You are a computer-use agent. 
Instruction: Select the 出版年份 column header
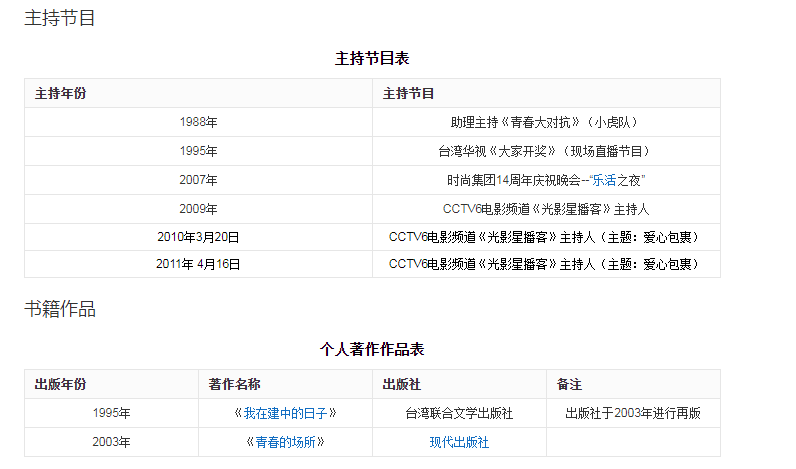point(61,384)
